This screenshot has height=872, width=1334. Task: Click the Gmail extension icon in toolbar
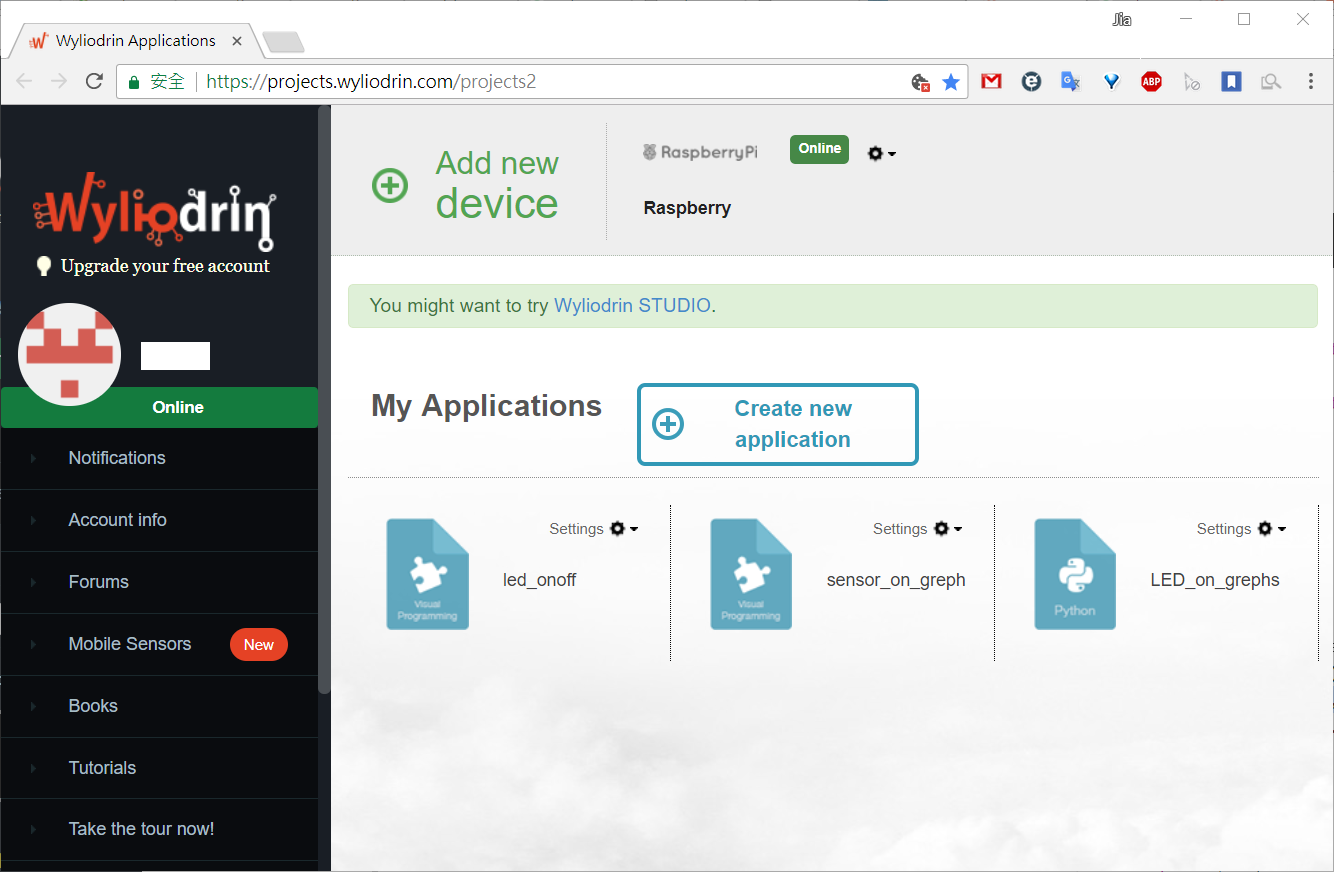tap(991, 82)
